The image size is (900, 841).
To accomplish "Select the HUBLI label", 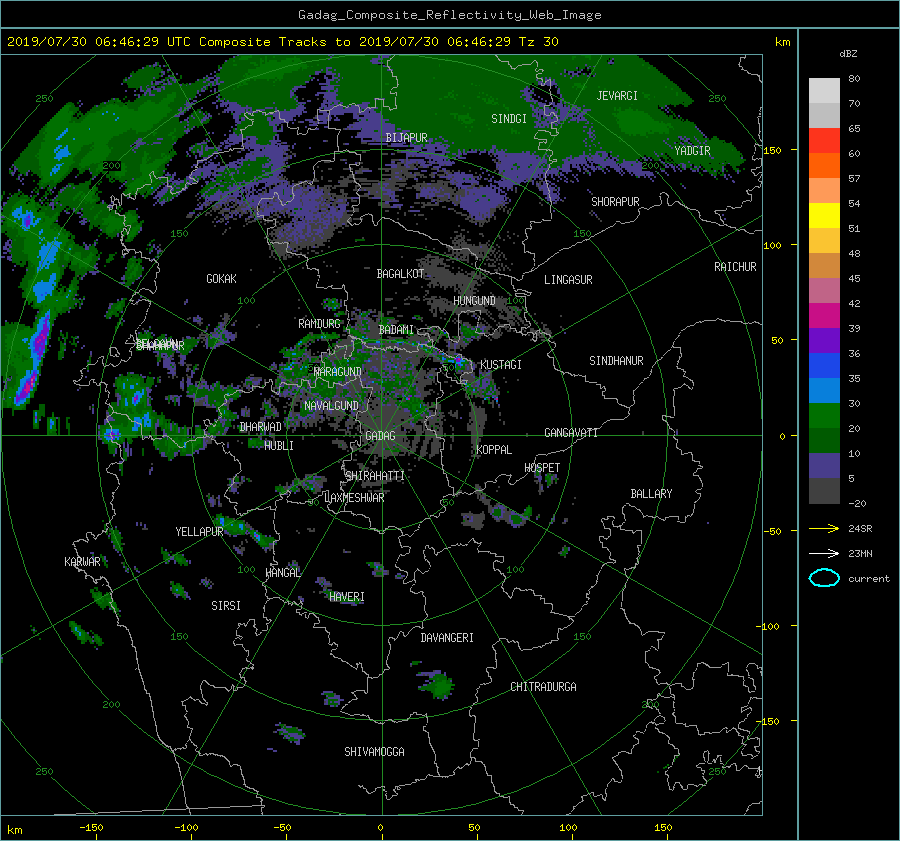I will click(x=278, y=446).
